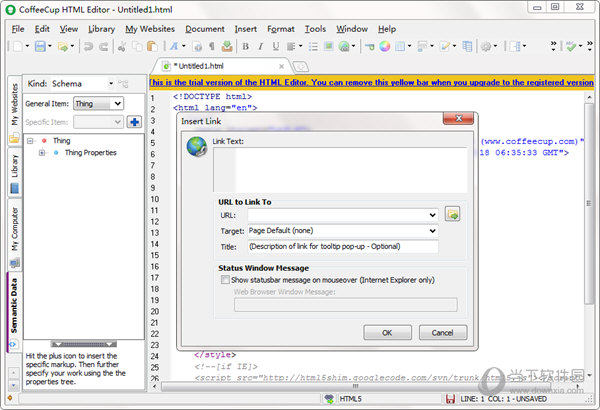Click the bulleted list toolbar icon
The height and width of the screenshot is (410, 600).
(x=313, y=47)
